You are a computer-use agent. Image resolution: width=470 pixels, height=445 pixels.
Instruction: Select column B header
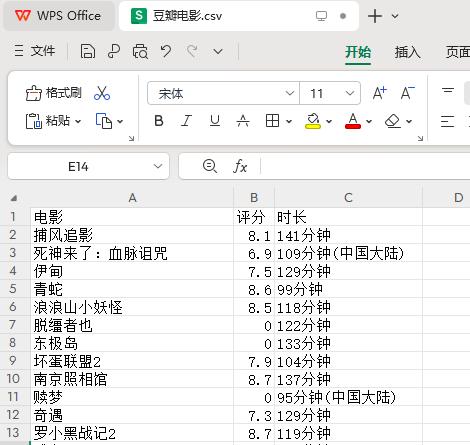(254, 198)
